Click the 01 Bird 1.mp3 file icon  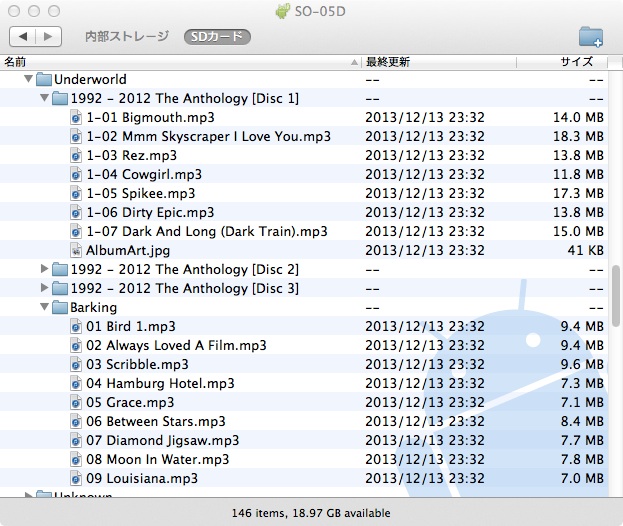coord(76,327)
